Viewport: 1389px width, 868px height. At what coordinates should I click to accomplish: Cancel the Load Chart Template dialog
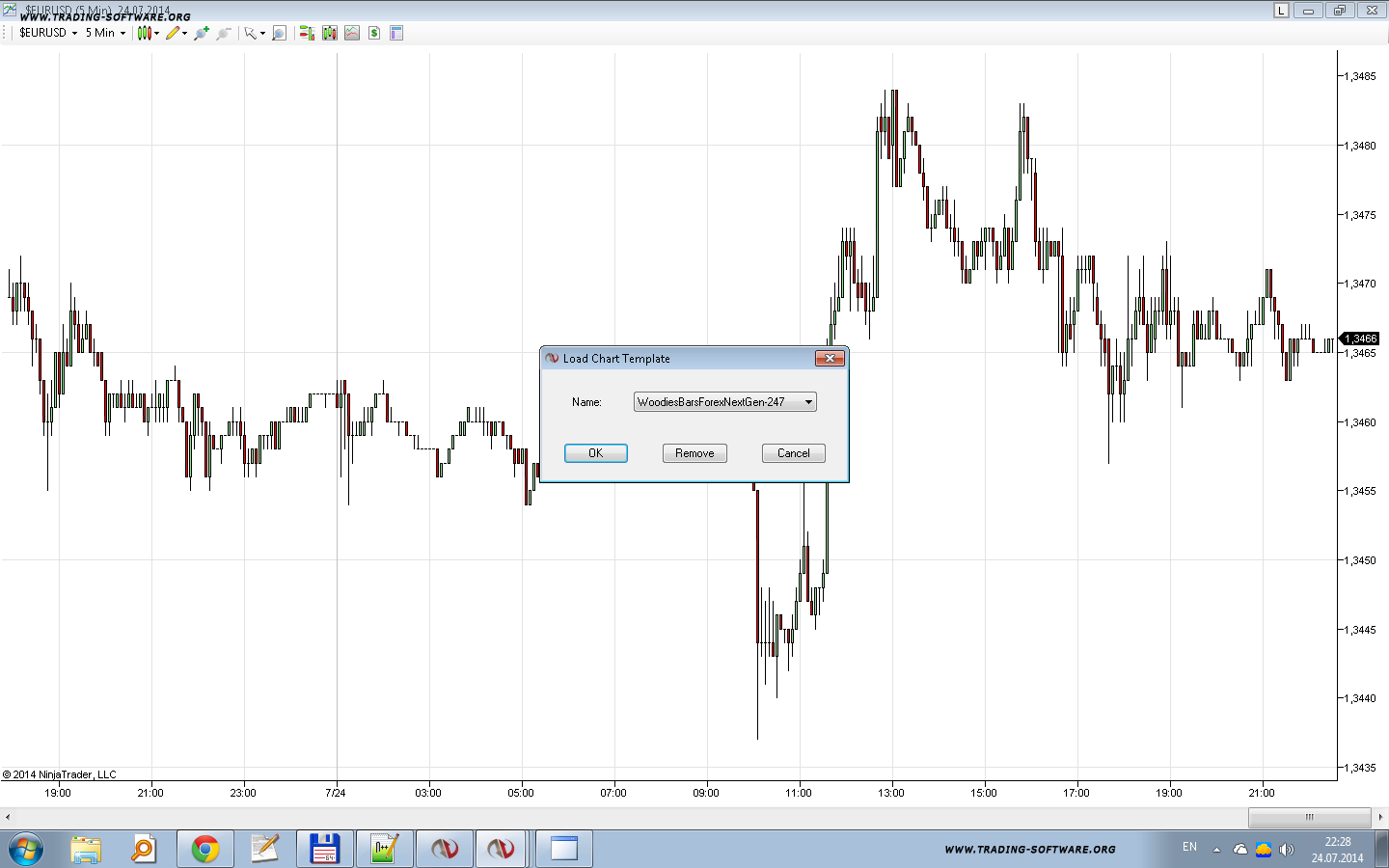coord(793,453)
